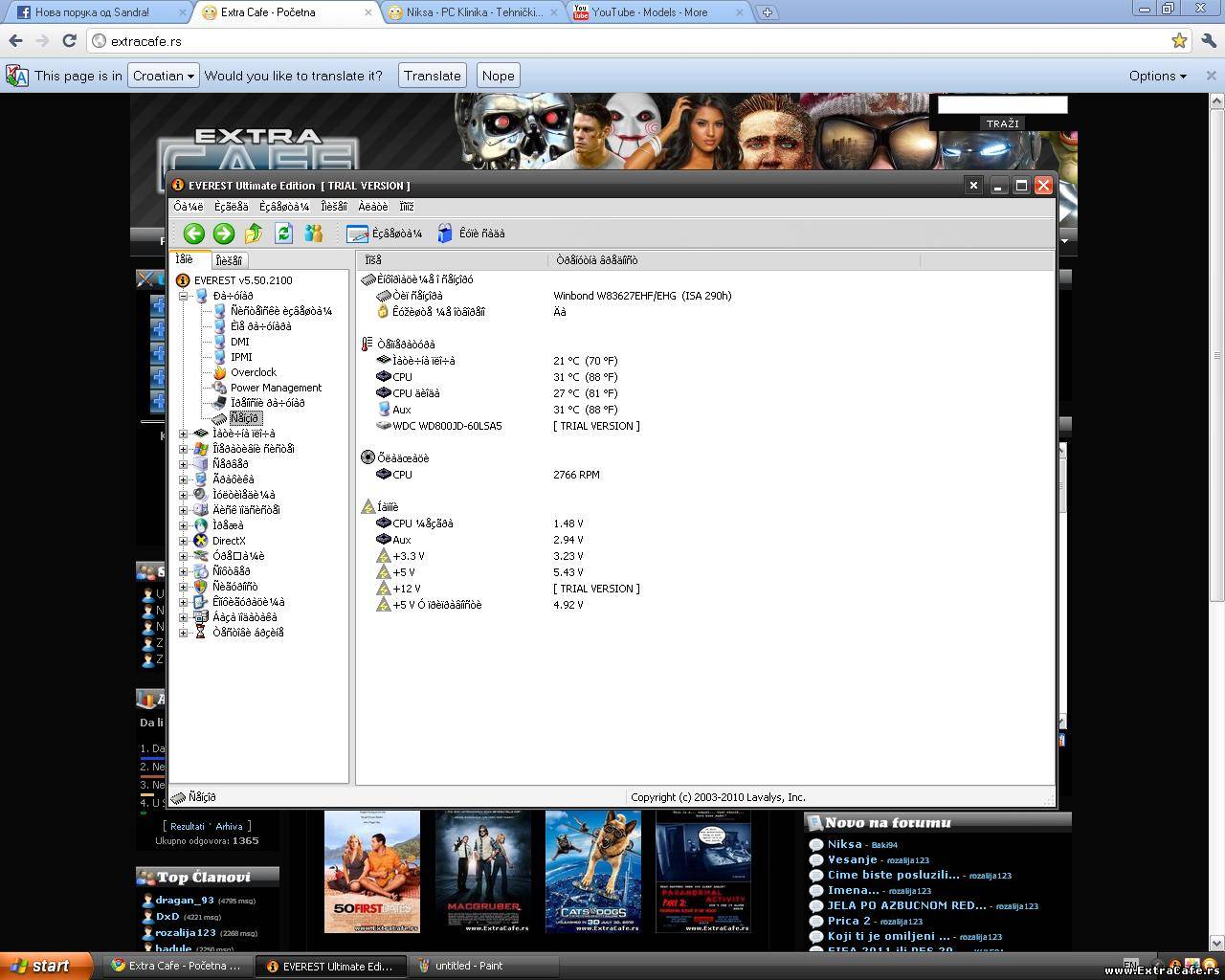Switch to the second tab of the EVEREST left panel
This screenshot has height=980, width=1225.
click(x=230, y=260)
